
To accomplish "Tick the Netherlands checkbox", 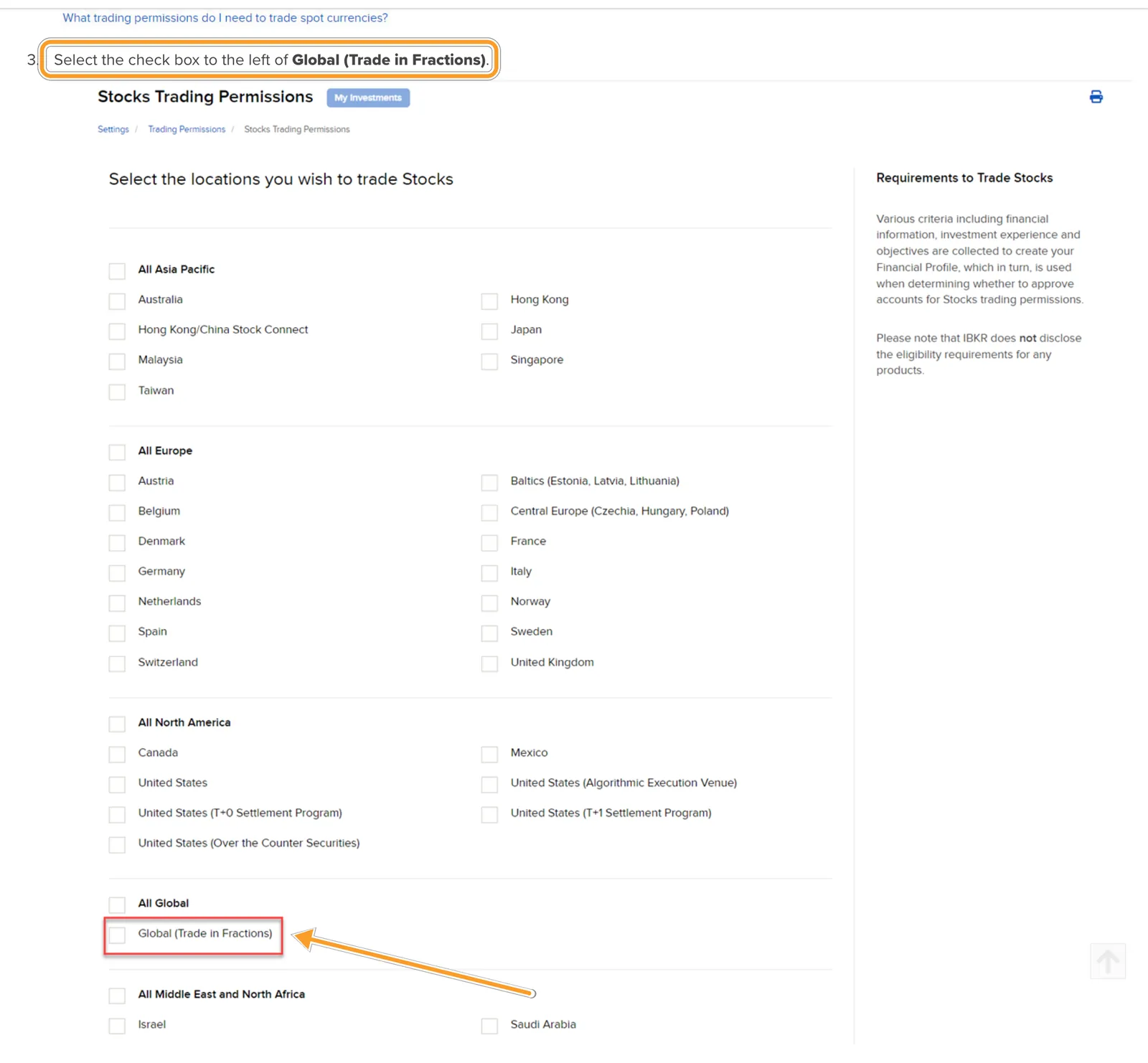I will tap(117, 603).
